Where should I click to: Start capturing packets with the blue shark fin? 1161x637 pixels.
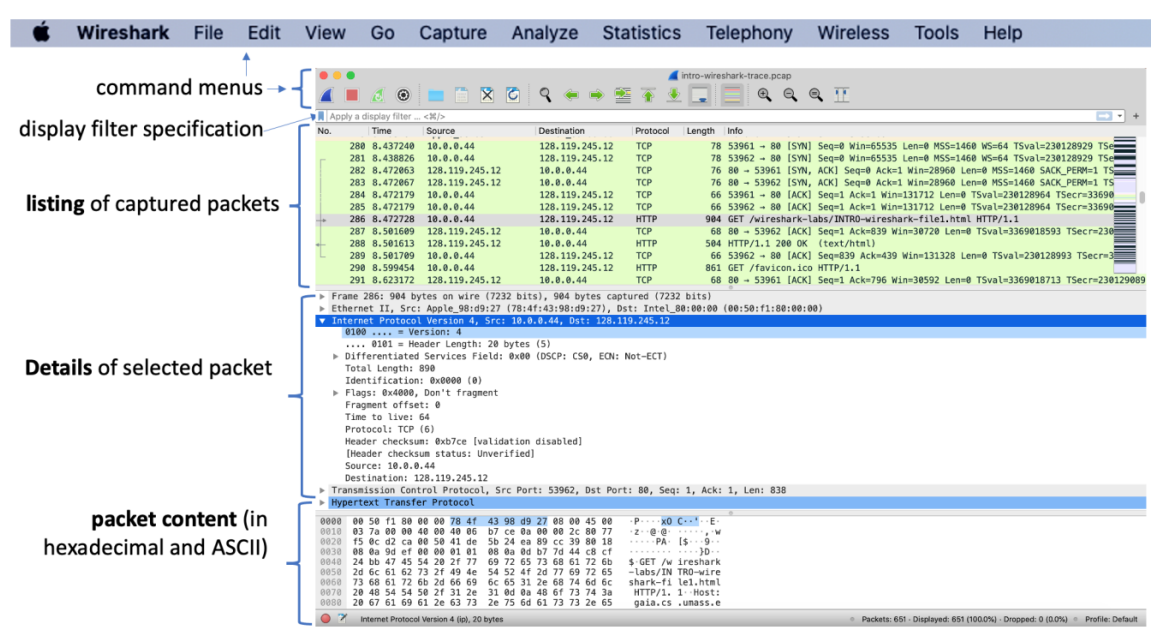327,95
